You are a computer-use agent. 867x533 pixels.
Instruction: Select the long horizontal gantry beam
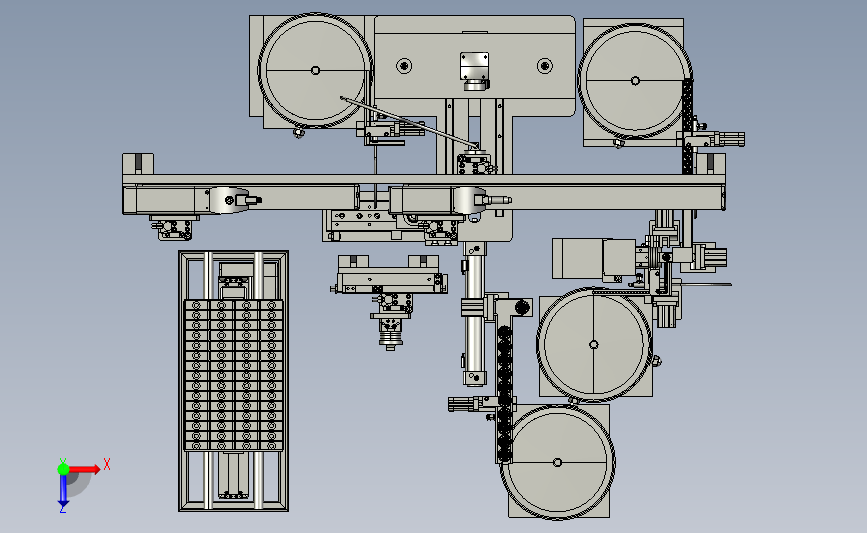pos(424,181)
